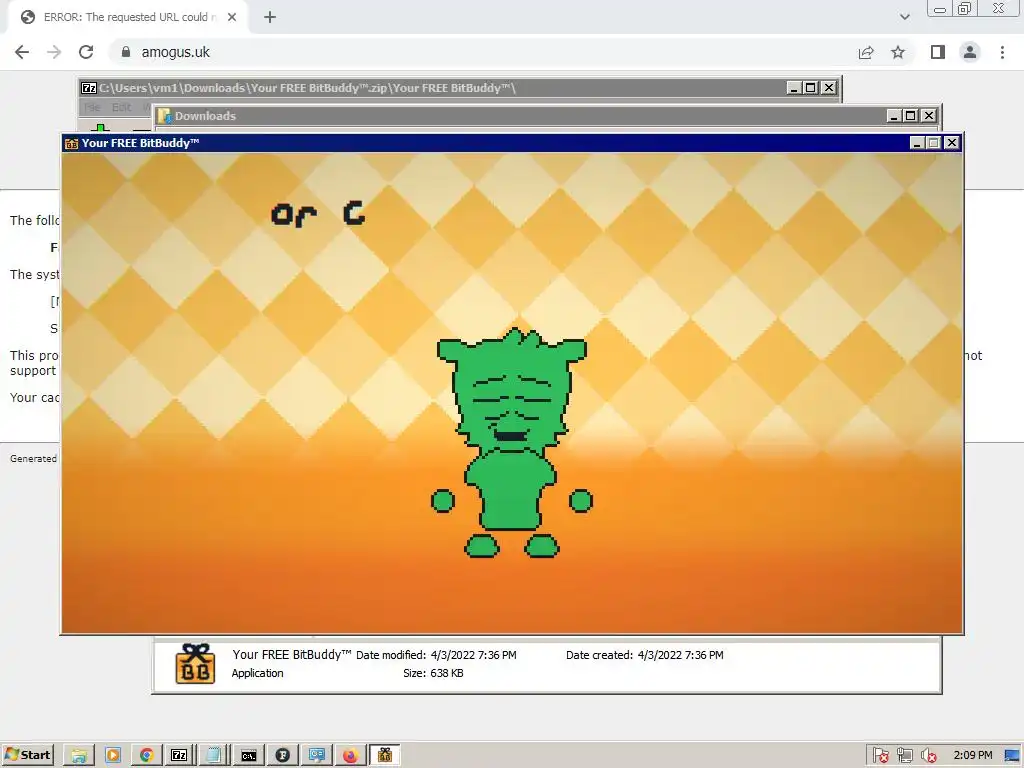Open the round F app in taskbar
Viewport: 1024px width, 768px height.
(283, 756)
